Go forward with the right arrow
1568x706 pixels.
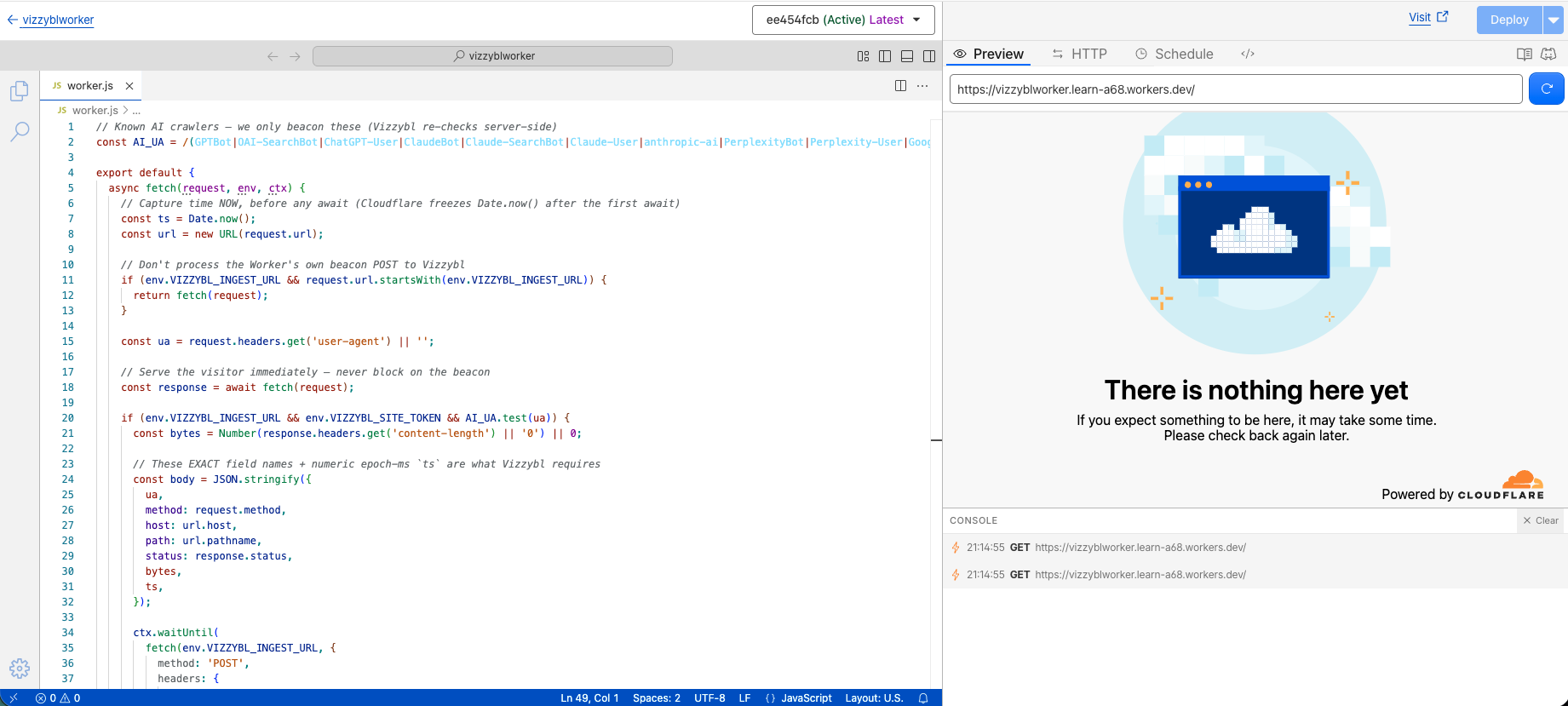(x=295, y=56)
